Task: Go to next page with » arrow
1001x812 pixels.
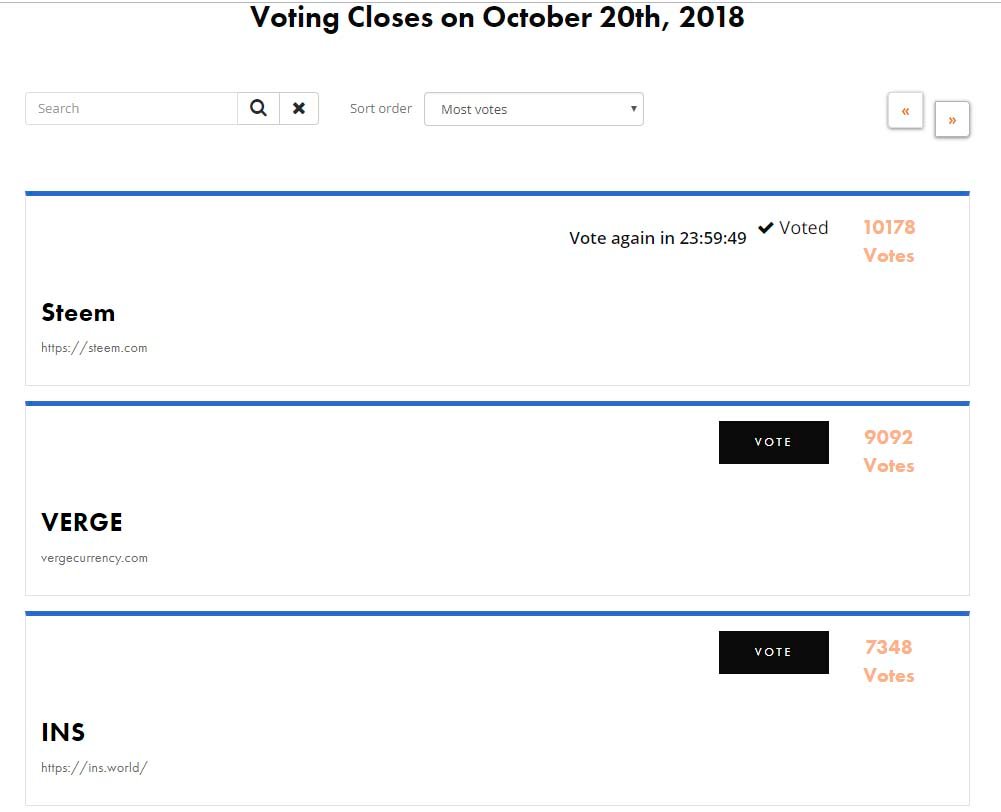Action: coord(952,120)
